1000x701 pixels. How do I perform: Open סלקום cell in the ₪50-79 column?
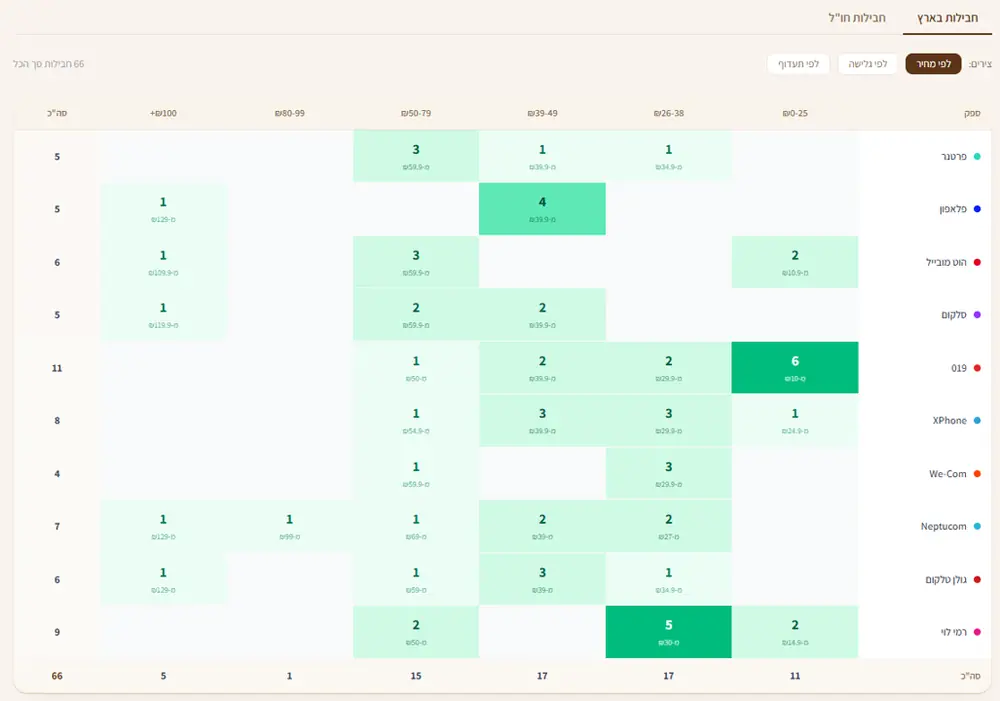tap(416, 314)
